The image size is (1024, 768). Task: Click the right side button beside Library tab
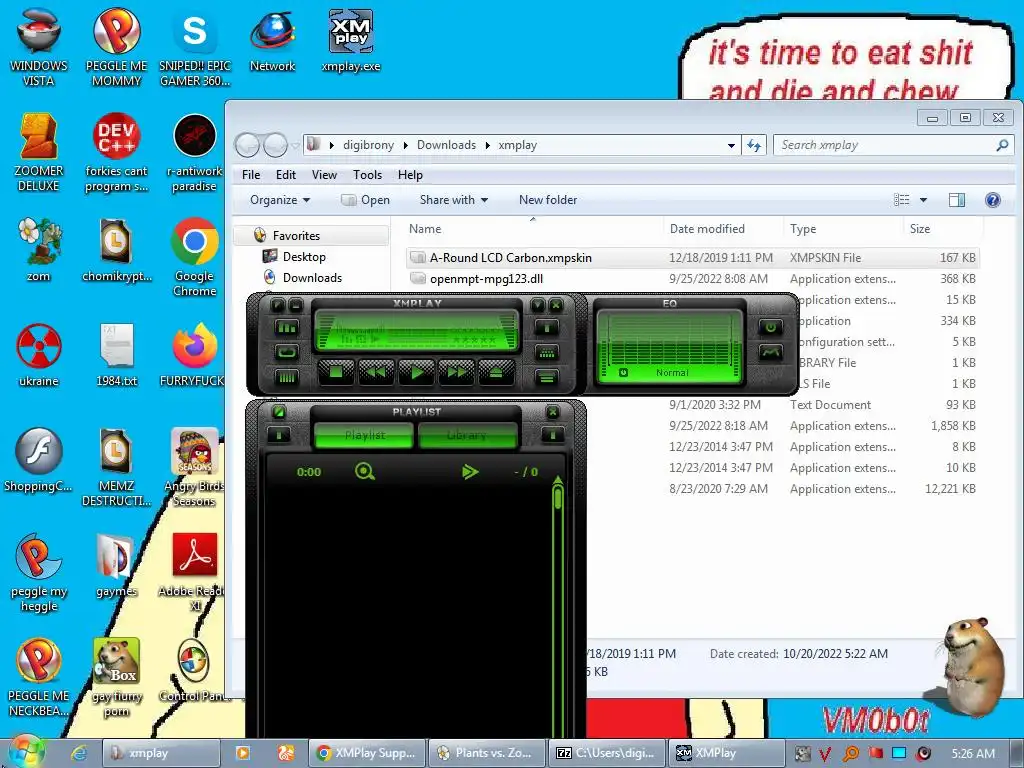[552, 435]
